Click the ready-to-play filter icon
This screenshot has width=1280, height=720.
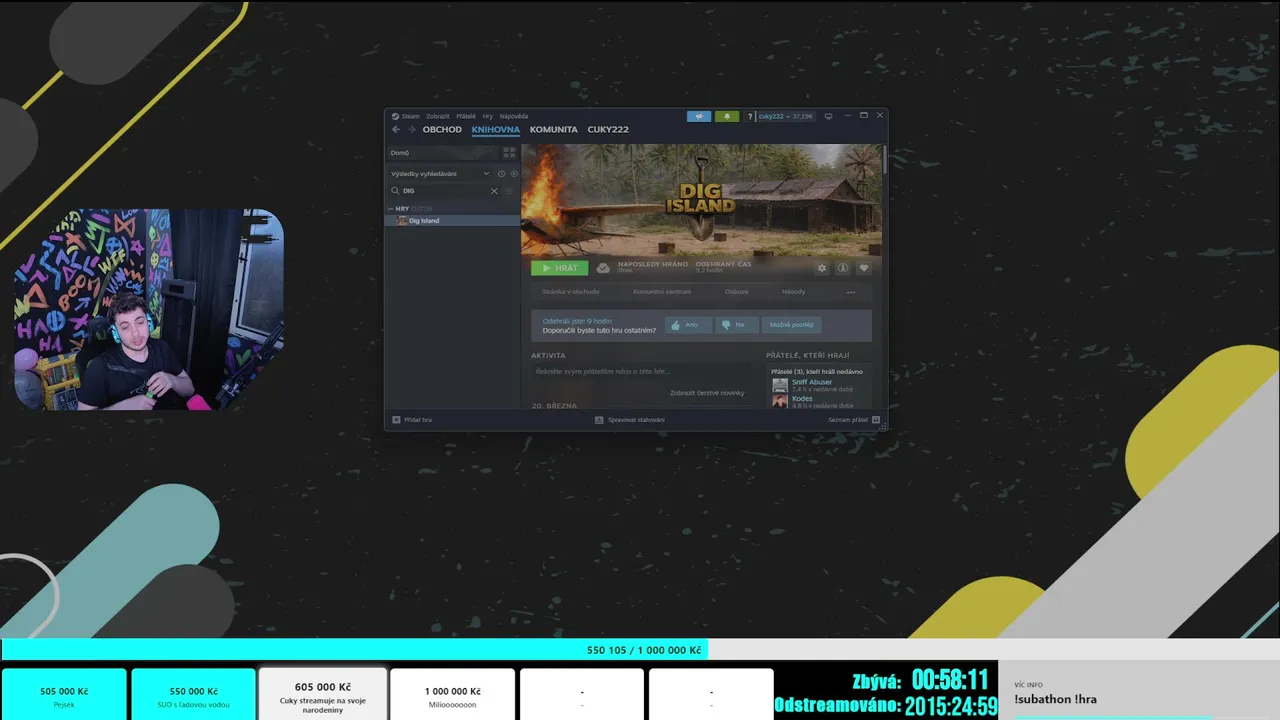(514, 173)
